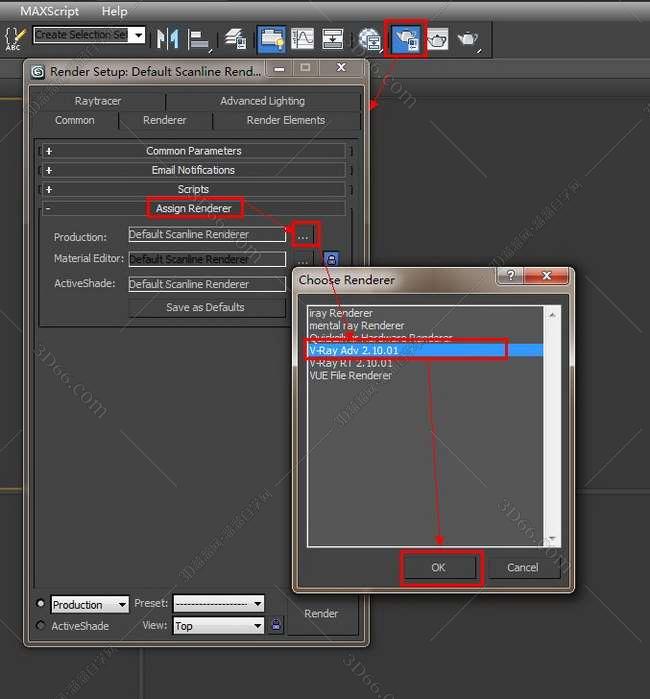650x699 pixels.
Task: Minimize the Render Setup window
Action: (x=280, y=69)
